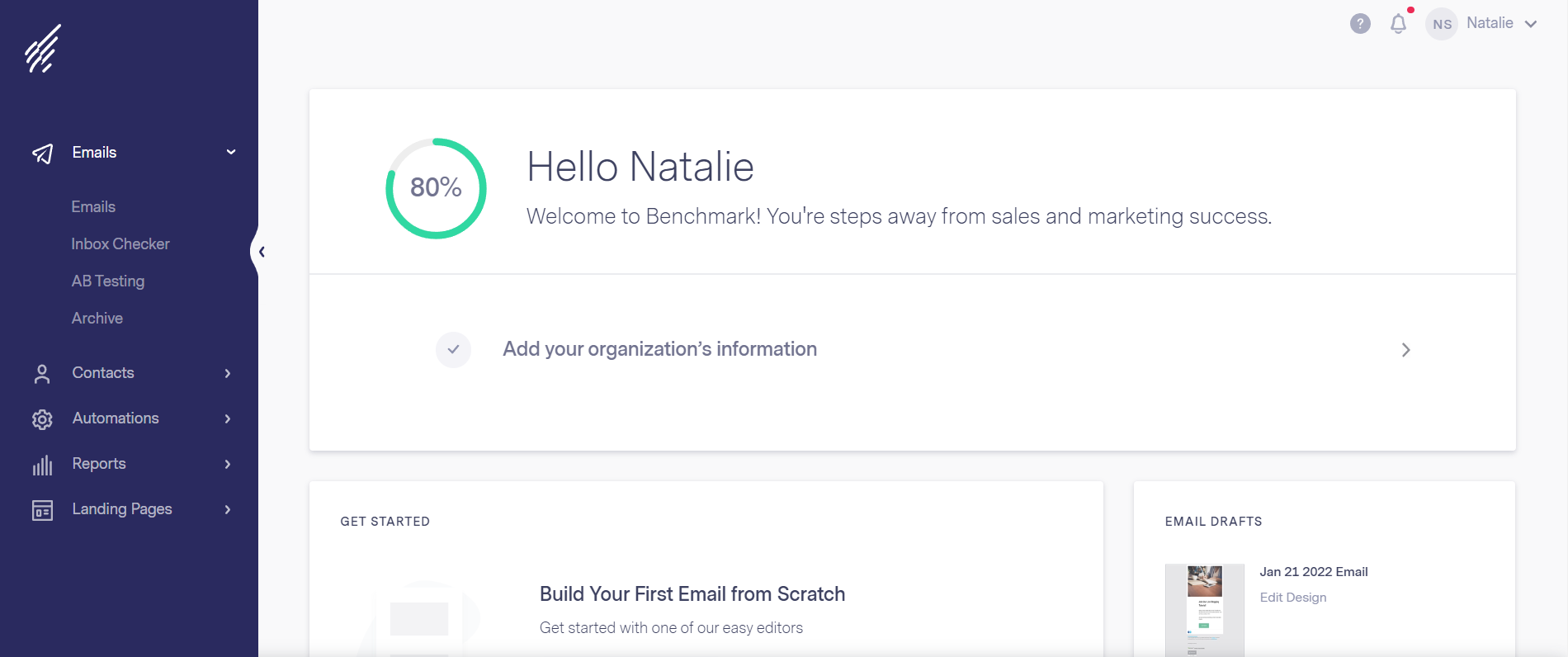Toggle the organization information checkmark circle

click(x=453, y=350)
